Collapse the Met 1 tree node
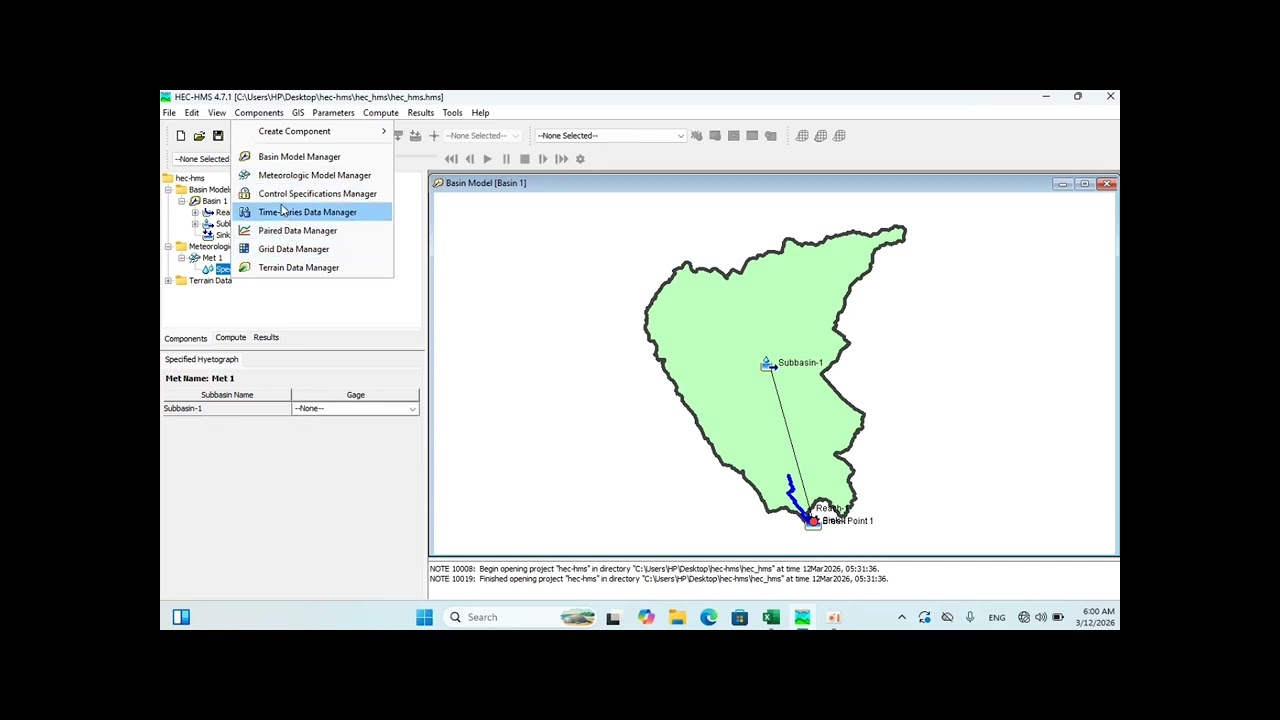 point(182,258)
